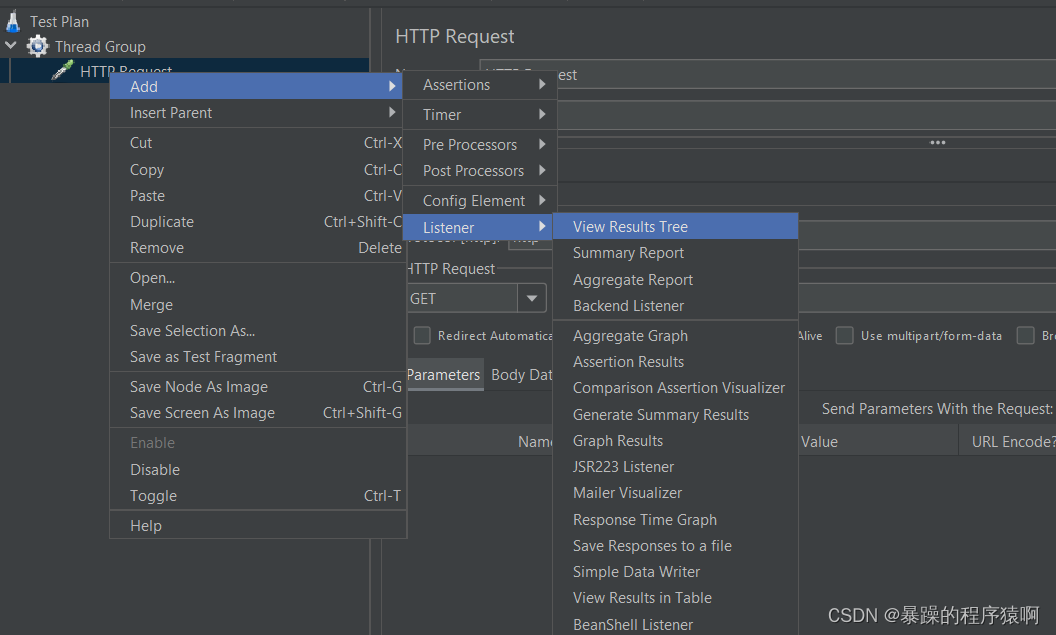Screen dimensions: 1056x635
Task: Open the GET method dropdown
Action: [531, 298]
